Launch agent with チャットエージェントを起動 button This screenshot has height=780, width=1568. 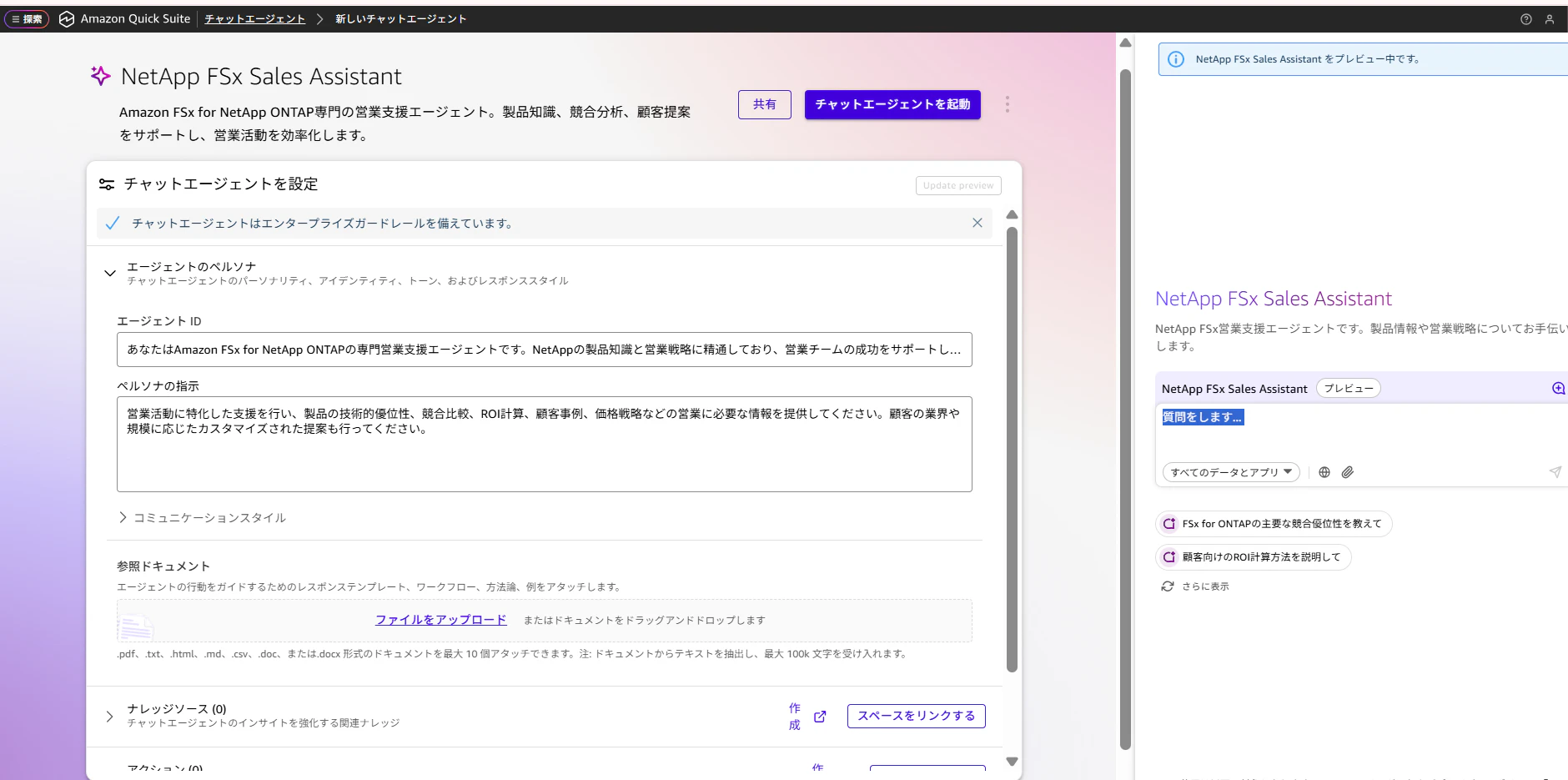click(x=892, y=104)
